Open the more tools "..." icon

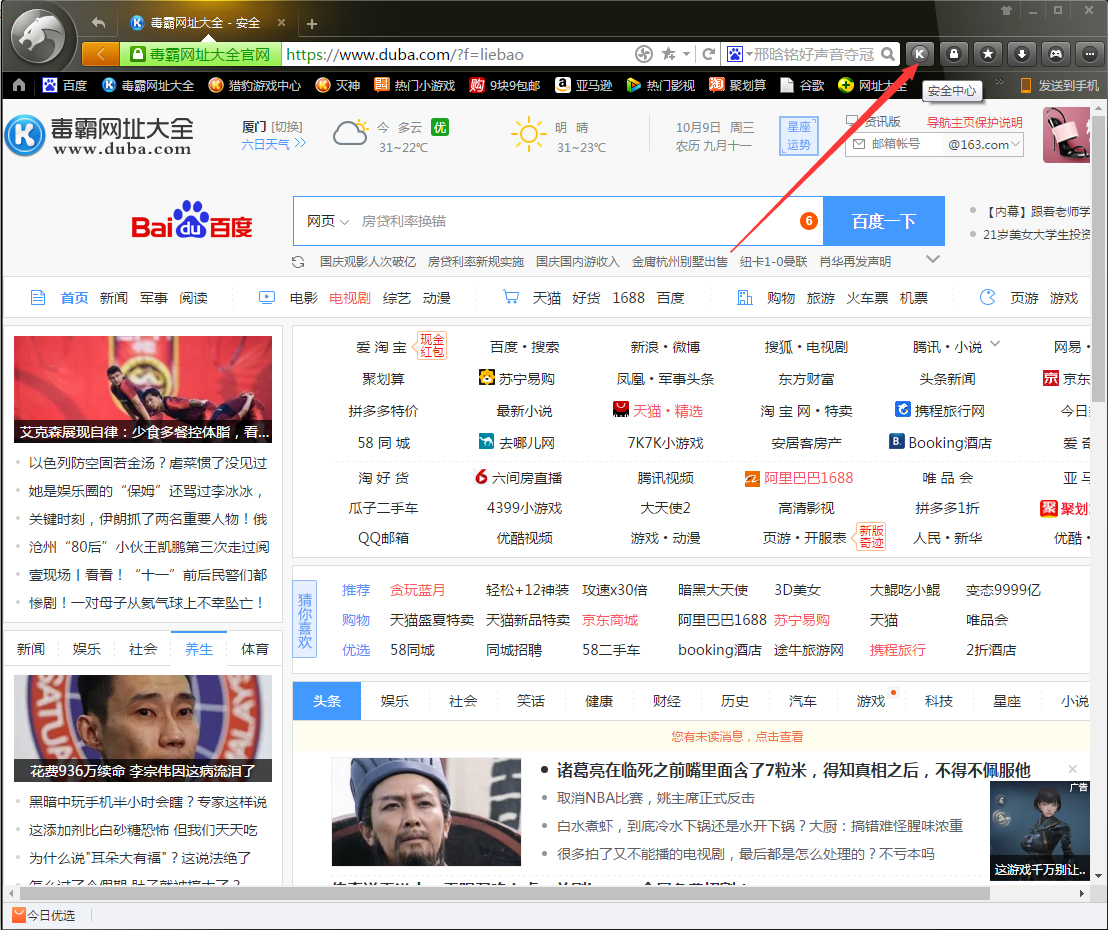point(1089,54)
